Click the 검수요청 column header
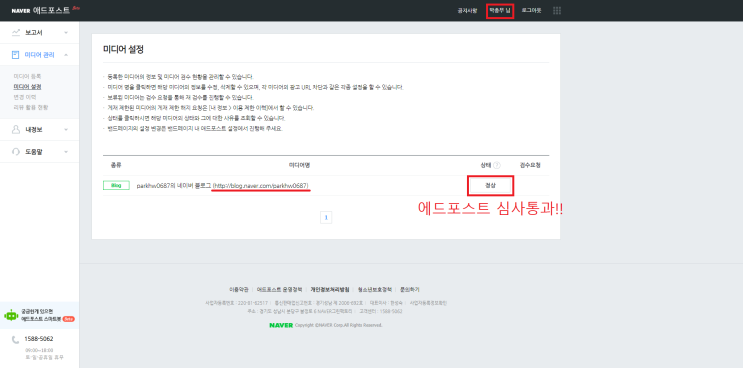Viewport: 743px width, 368px height. point(530,165)
